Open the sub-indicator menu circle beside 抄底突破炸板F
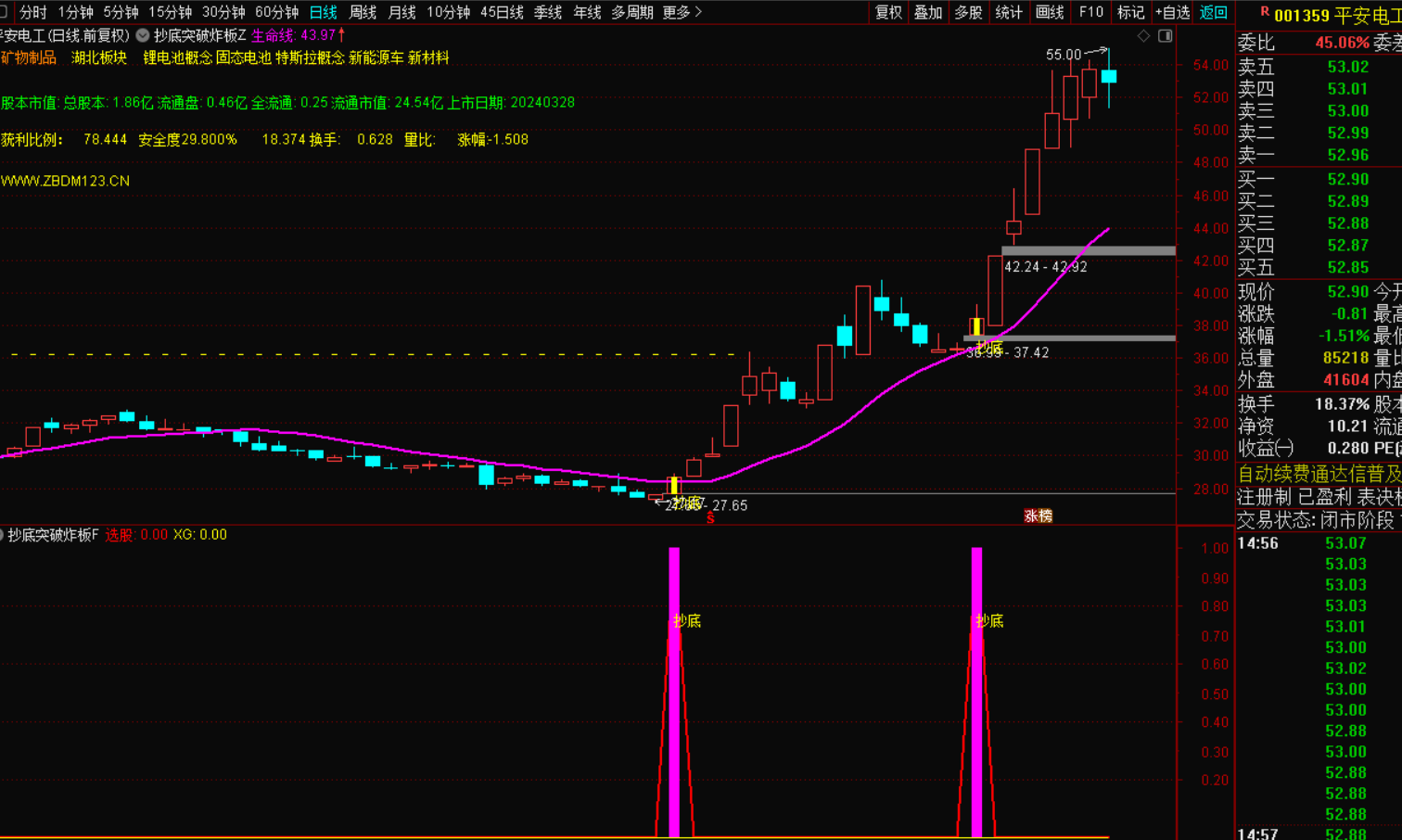The image size is (1402, 840). point(2,535)
